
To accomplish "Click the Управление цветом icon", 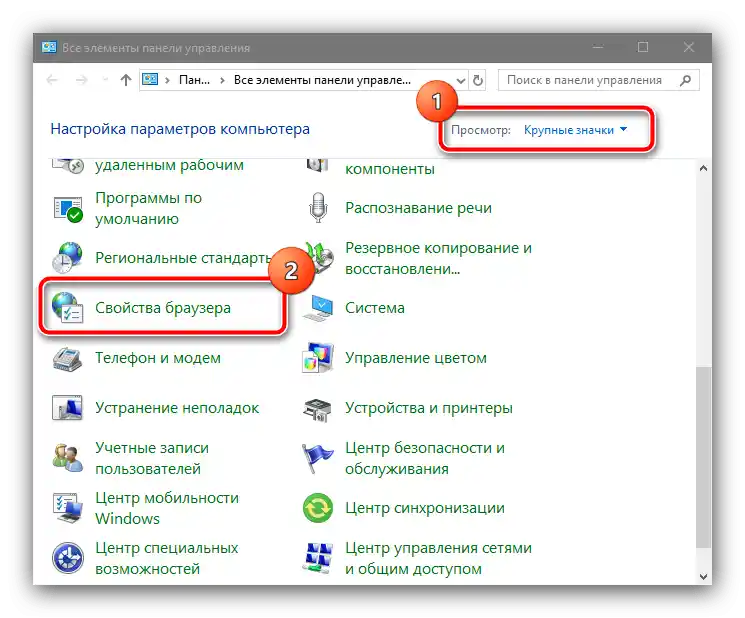I will 318,358.
